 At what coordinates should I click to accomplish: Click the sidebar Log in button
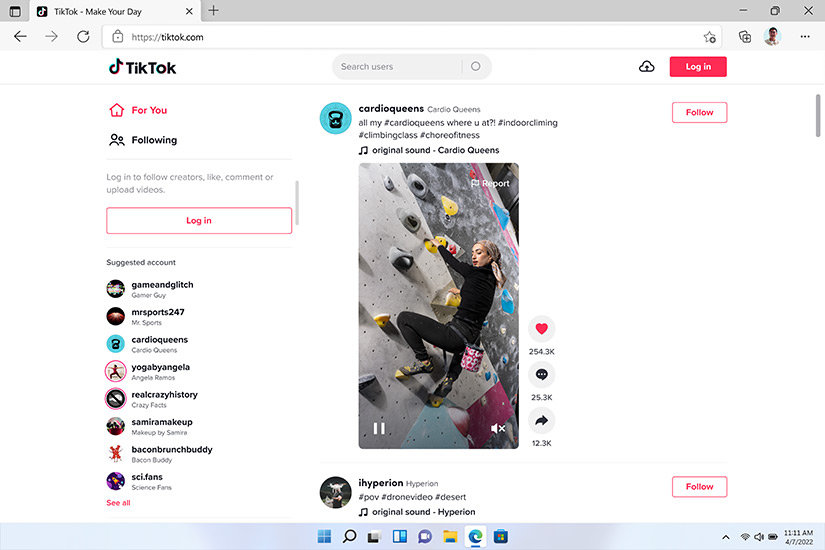point(199,221)
